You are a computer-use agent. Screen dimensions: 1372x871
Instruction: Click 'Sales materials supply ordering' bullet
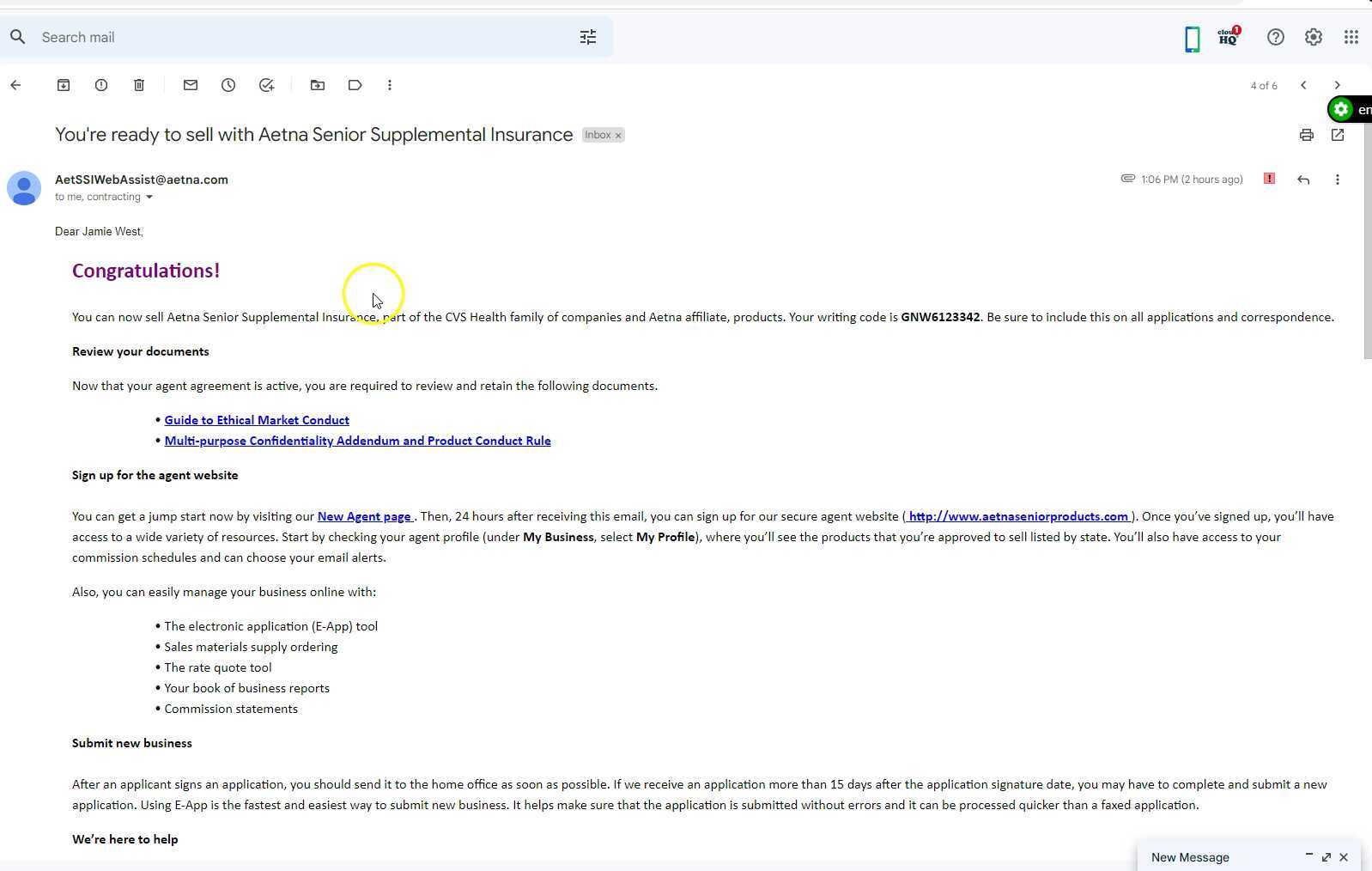coord(251,647)
